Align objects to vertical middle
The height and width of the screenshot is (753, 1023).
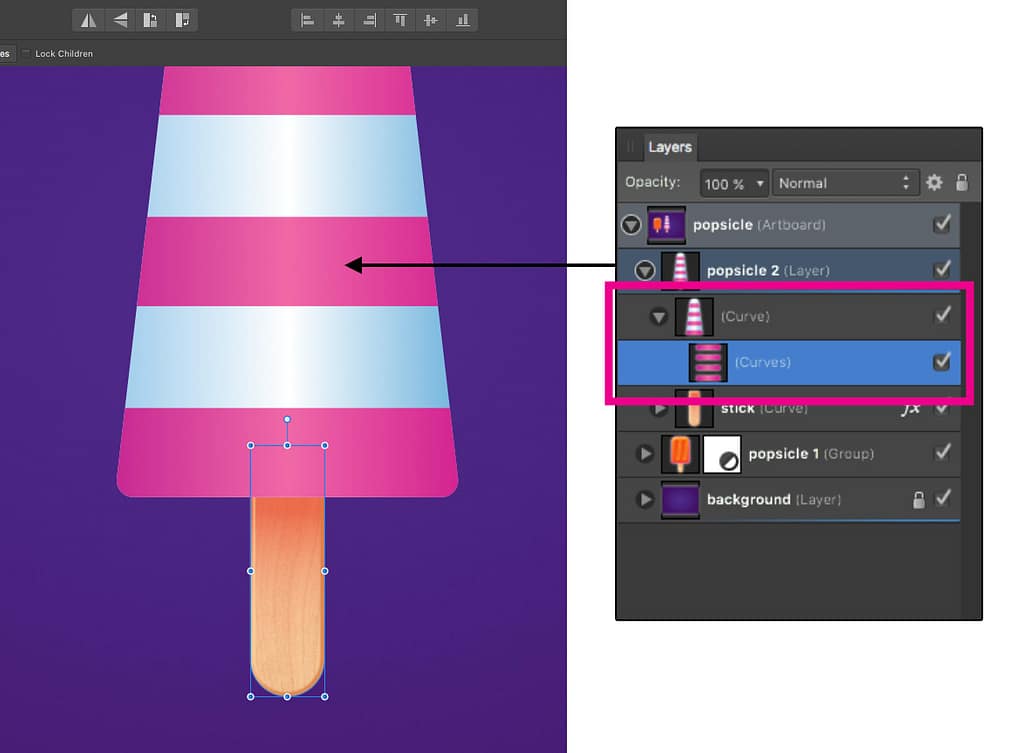[431, 20]
